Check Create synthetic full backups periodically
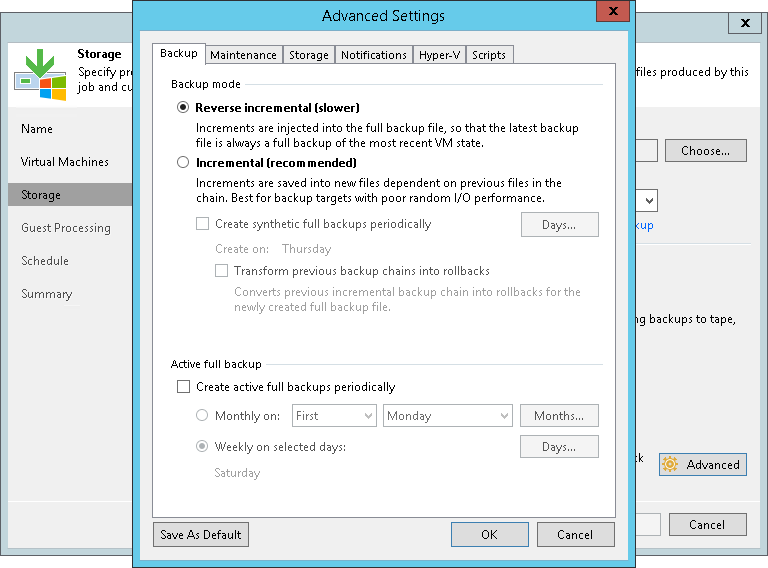Image resolution: width=768 pixels, height=568 pixels. (x=203, y=224)
